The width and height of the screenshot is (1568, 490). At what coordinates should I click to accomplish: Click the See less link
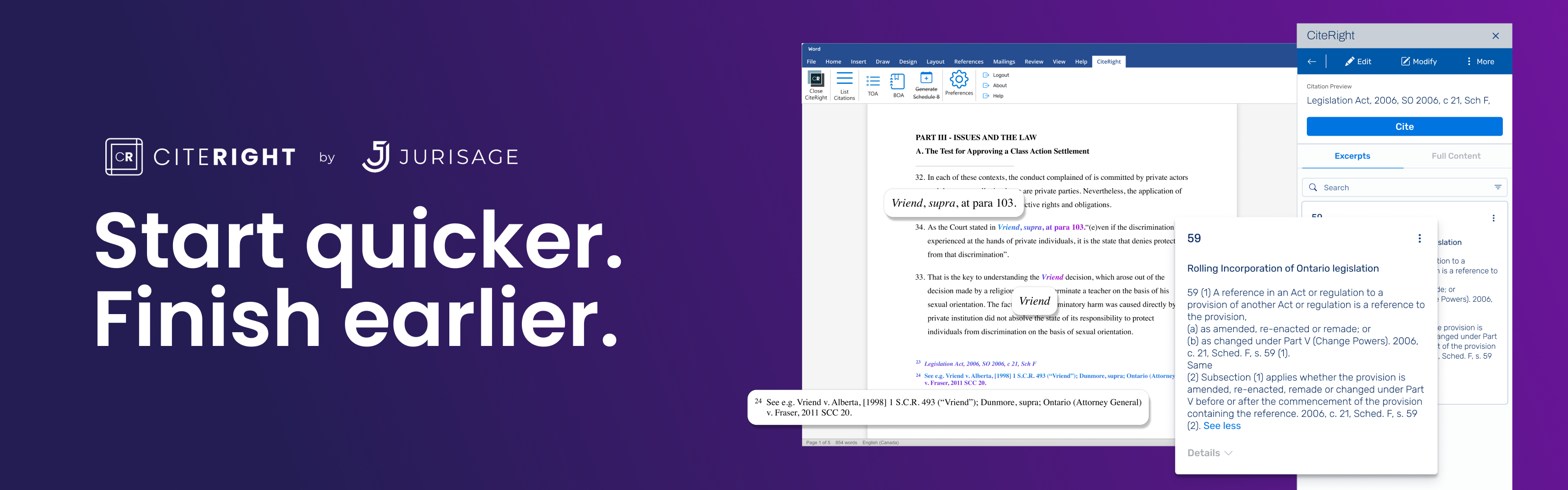pos(1222,426)
